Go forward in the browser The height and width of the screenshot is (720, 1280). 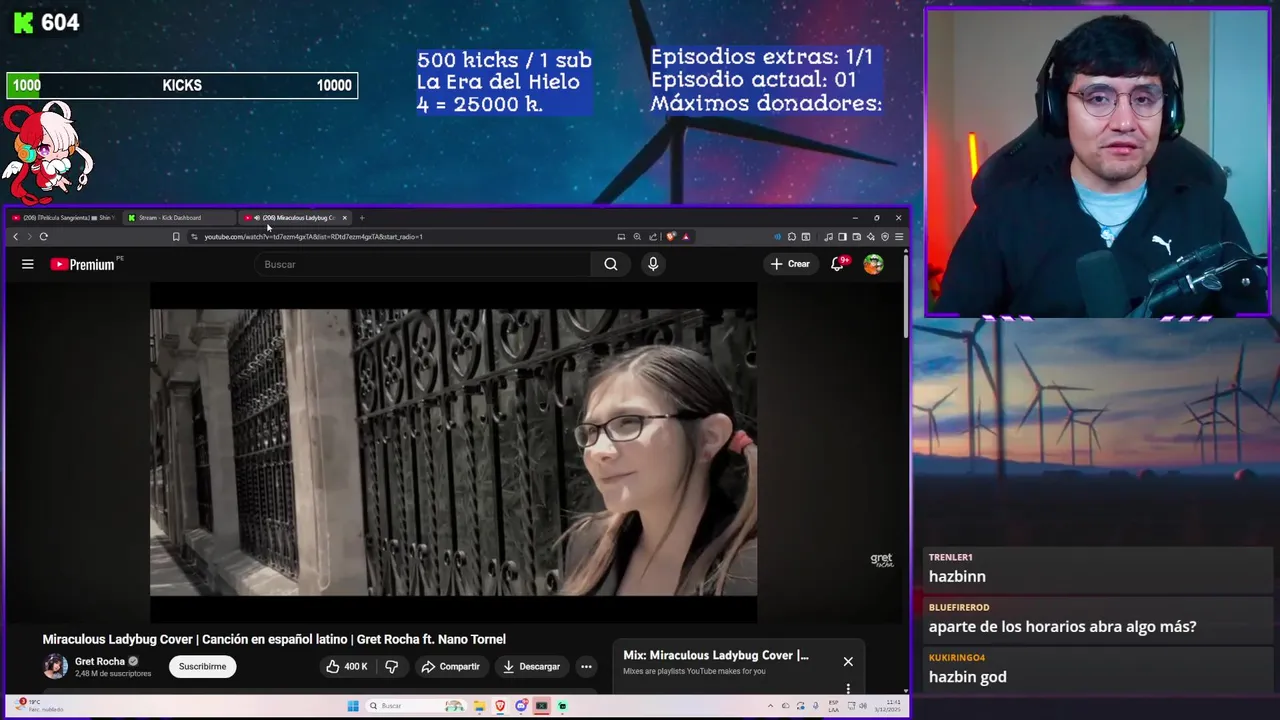29,237
